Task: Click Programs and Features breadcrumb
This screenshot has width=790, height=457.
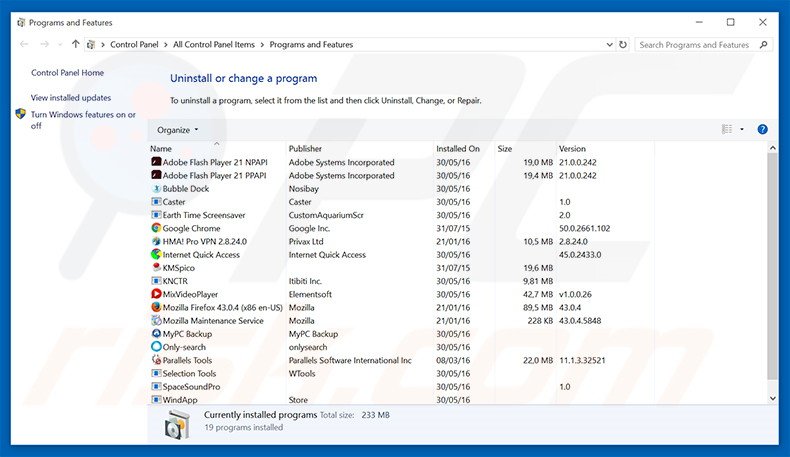Action: pos(311,44)
